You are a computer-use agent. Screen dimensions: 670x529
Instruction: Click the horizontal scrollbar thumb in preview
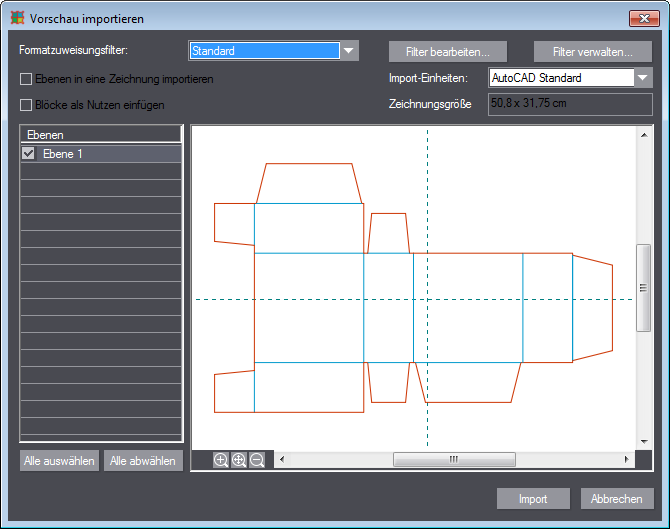454,460
